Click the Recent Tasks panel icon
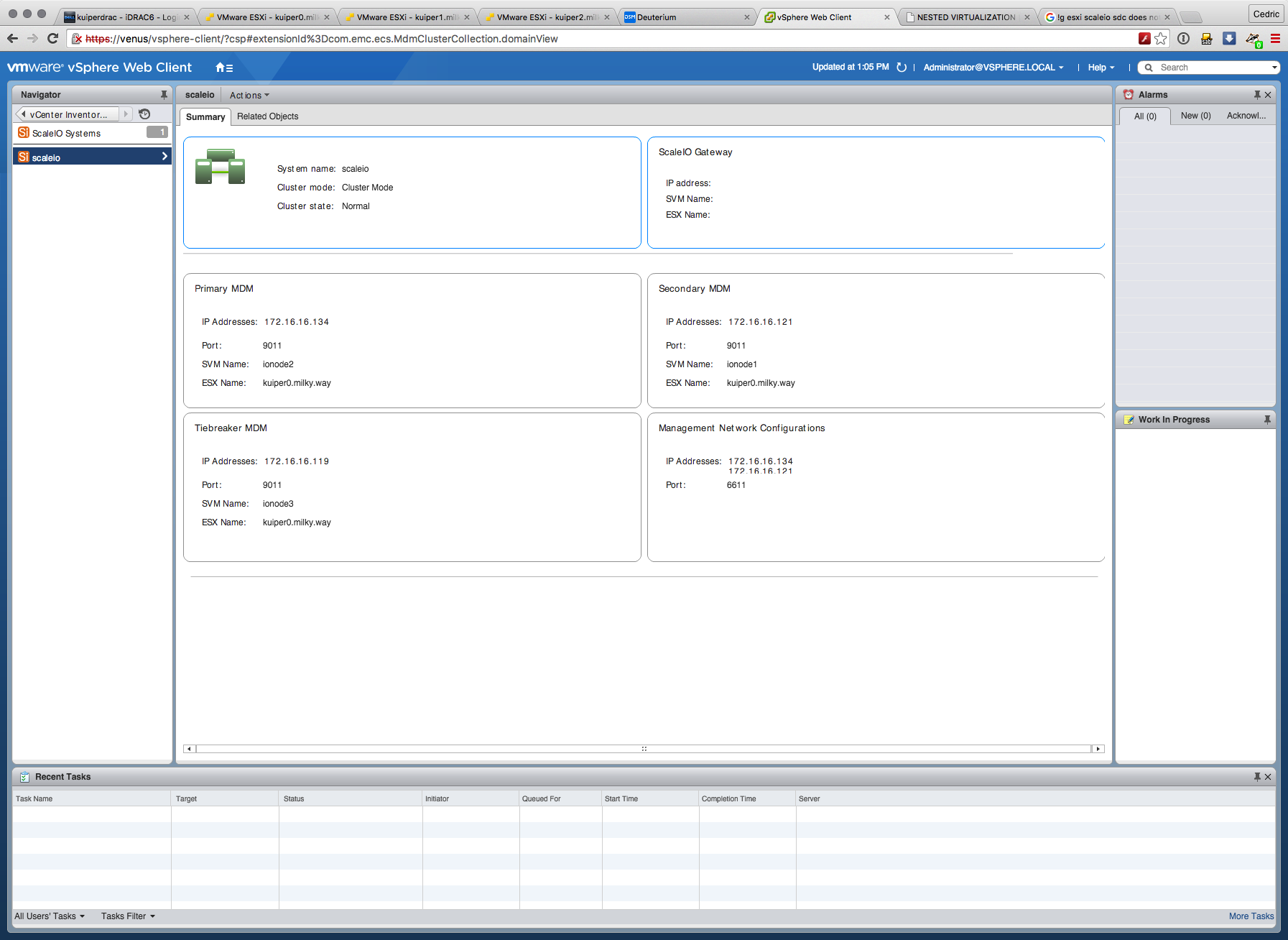Screen dimensions: 1288x940 (x=24, y=777)
